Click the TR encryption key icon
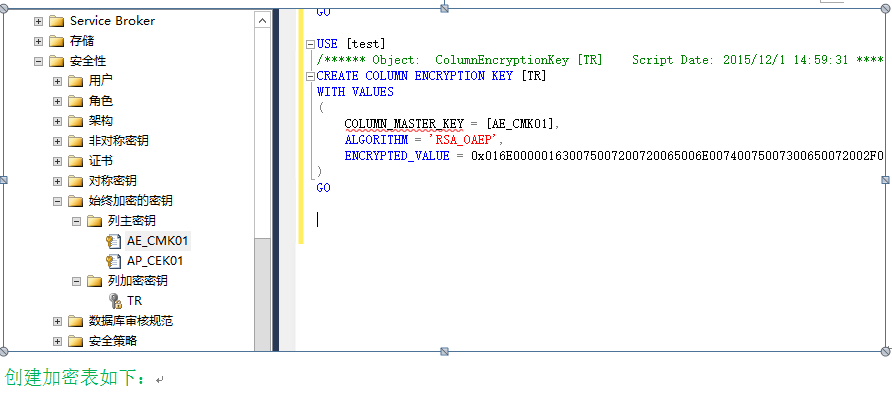 pos(115,301)
